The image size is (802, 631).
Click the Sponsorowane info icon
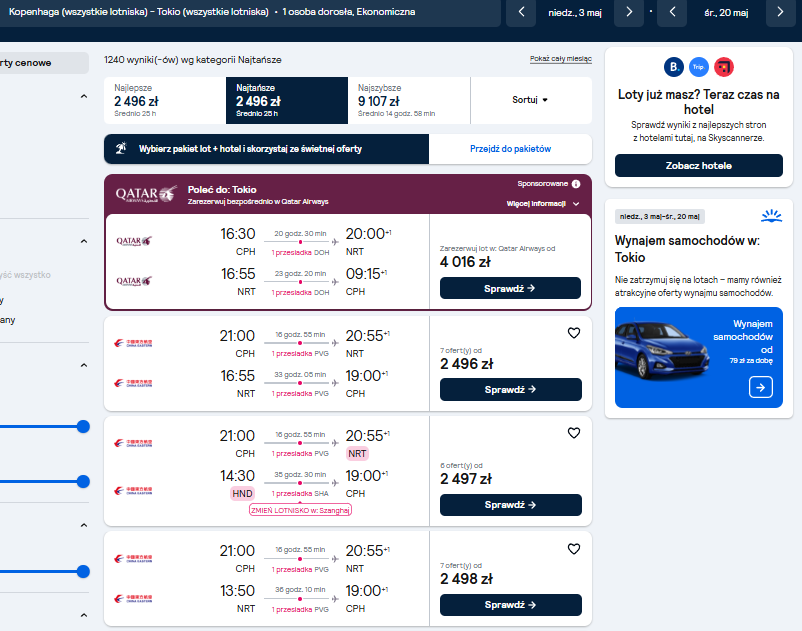576,184
